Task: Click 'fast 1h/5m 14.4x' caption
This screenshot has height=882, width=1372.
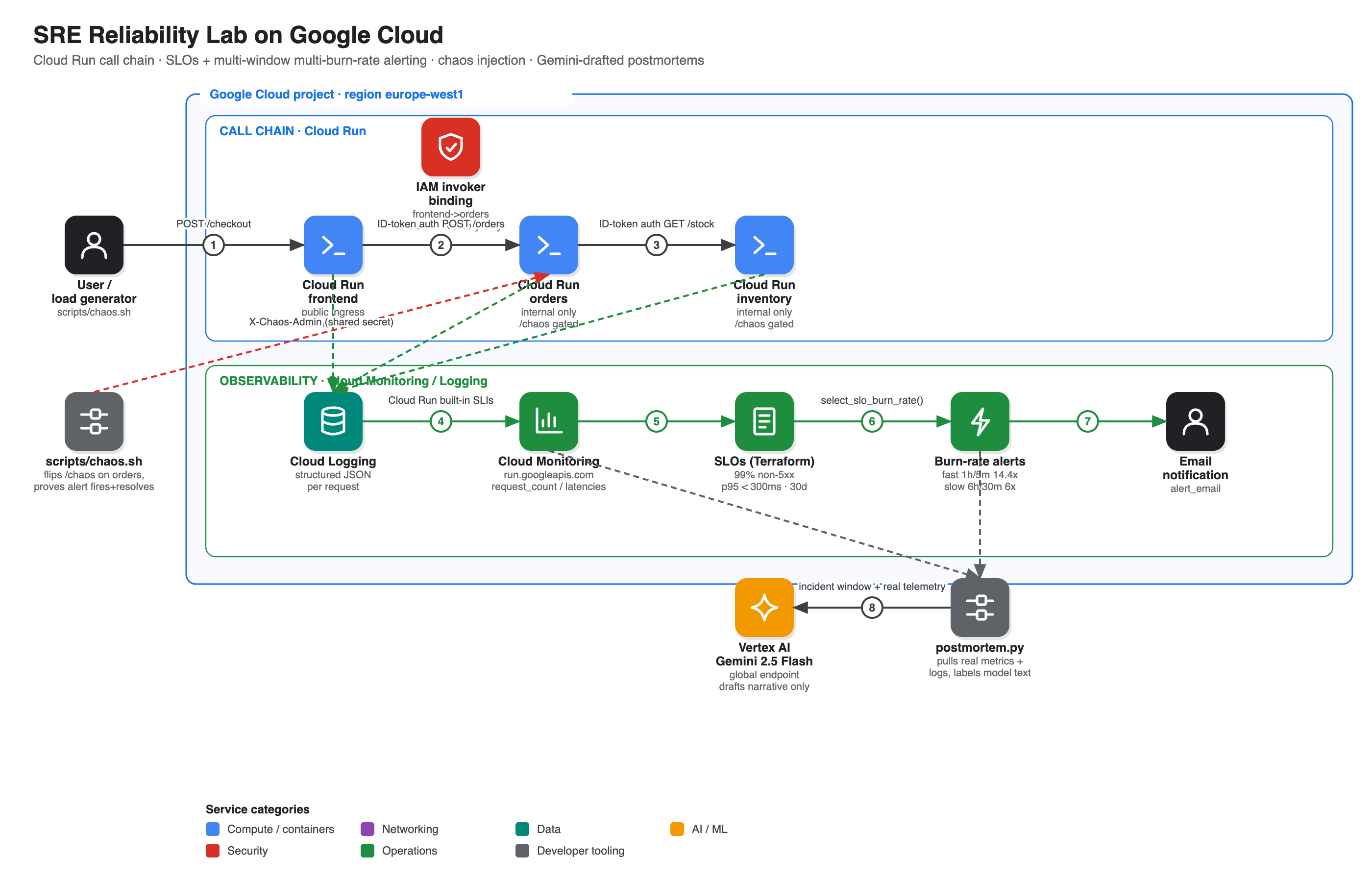Action: coord(980,475)
